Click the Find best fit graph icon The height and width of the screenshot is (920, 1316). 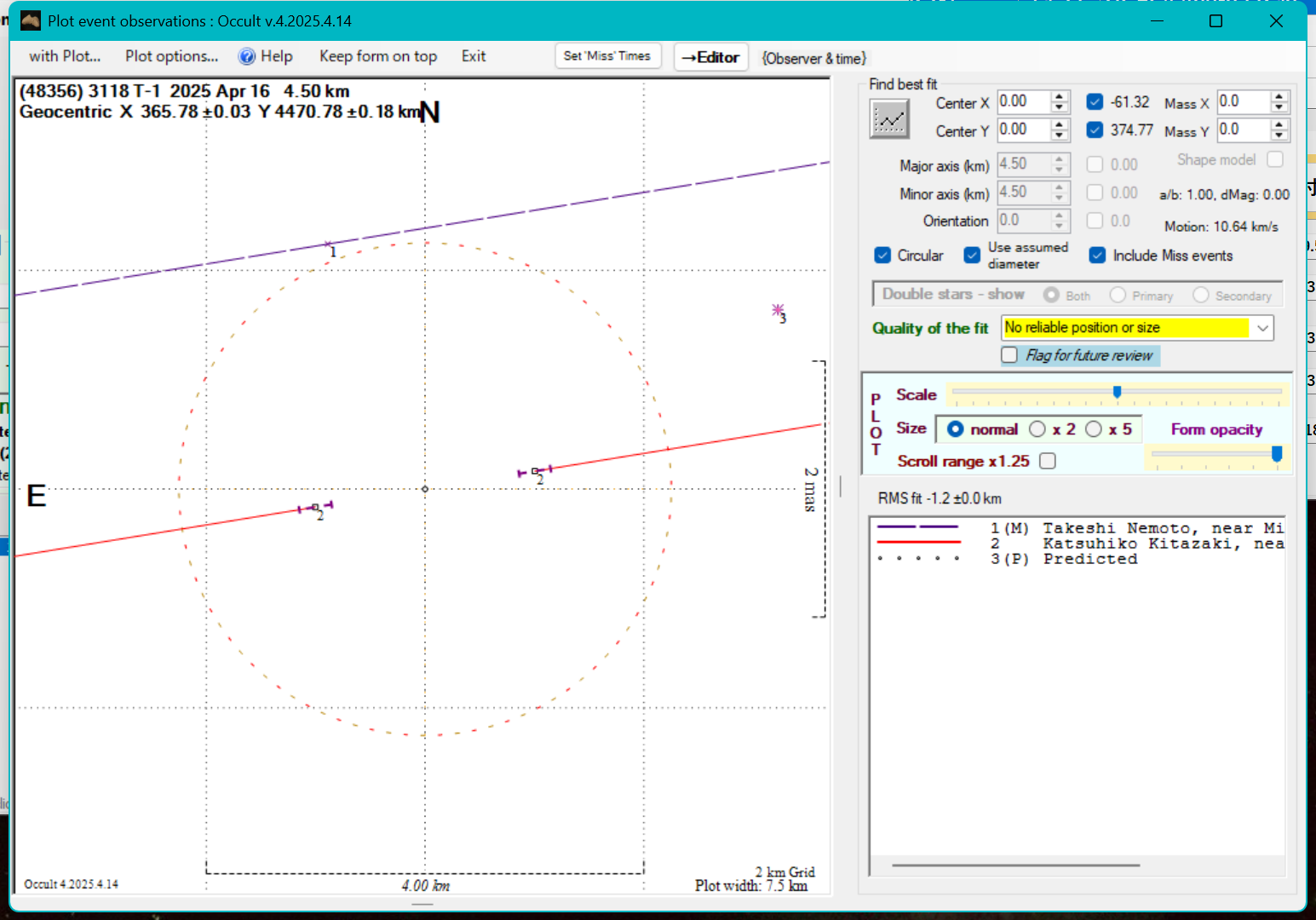[x=889, y=118]
